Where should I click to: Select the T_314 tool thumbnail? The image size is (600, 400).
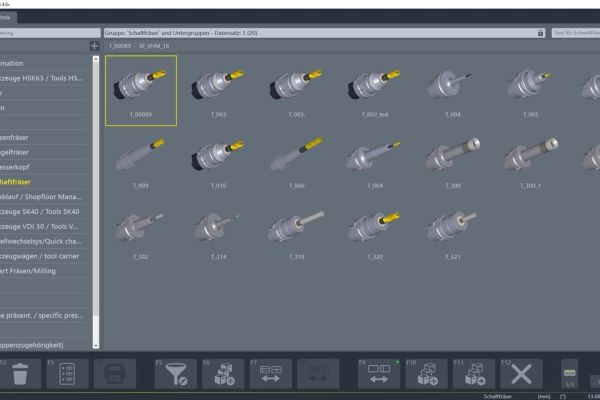point(218,233)
